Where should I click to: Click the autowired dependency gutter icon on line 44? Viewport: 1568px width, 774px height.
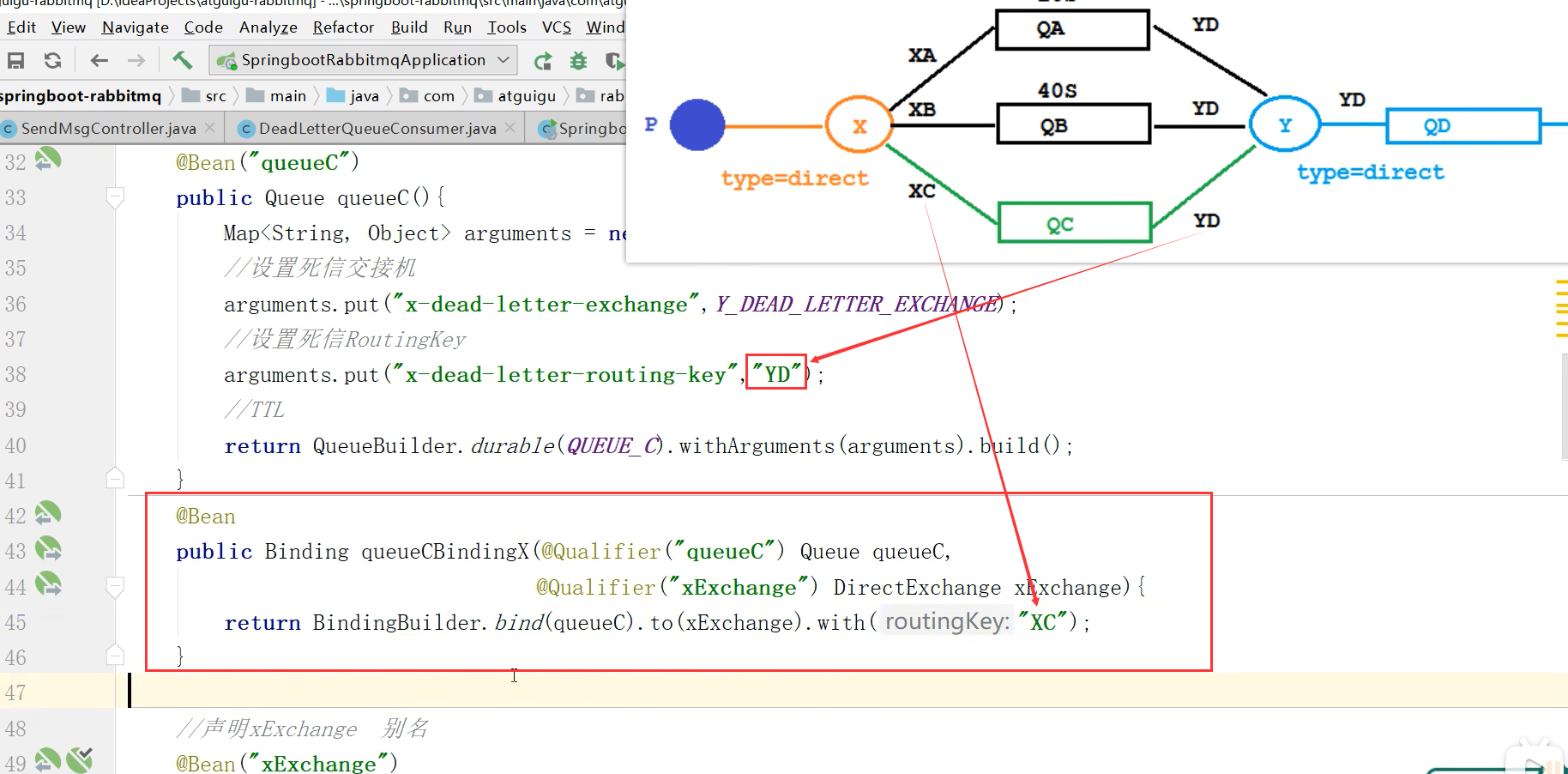pyautogui.click(x=48, y=585)
